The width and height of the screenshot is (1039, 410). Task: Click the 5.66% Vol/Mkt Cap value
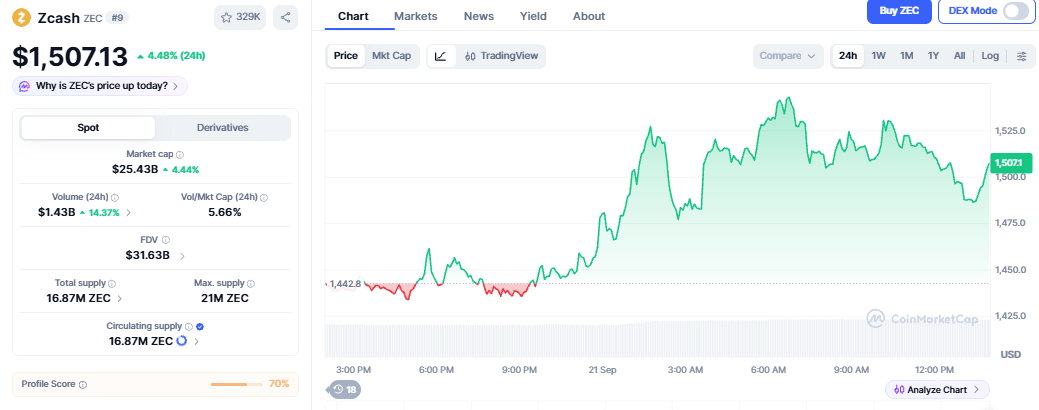click(224, 212)
